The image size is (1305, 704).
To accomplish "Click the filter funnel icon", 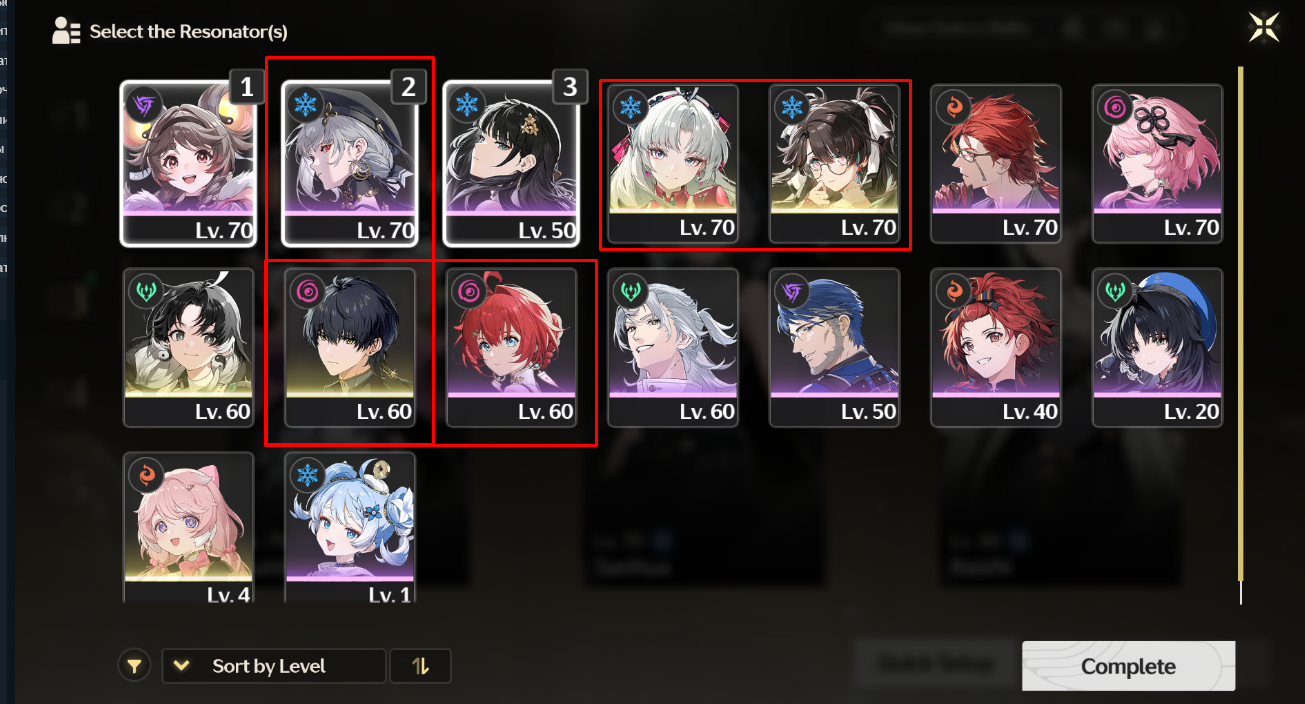I will click(x=134, y=666).
